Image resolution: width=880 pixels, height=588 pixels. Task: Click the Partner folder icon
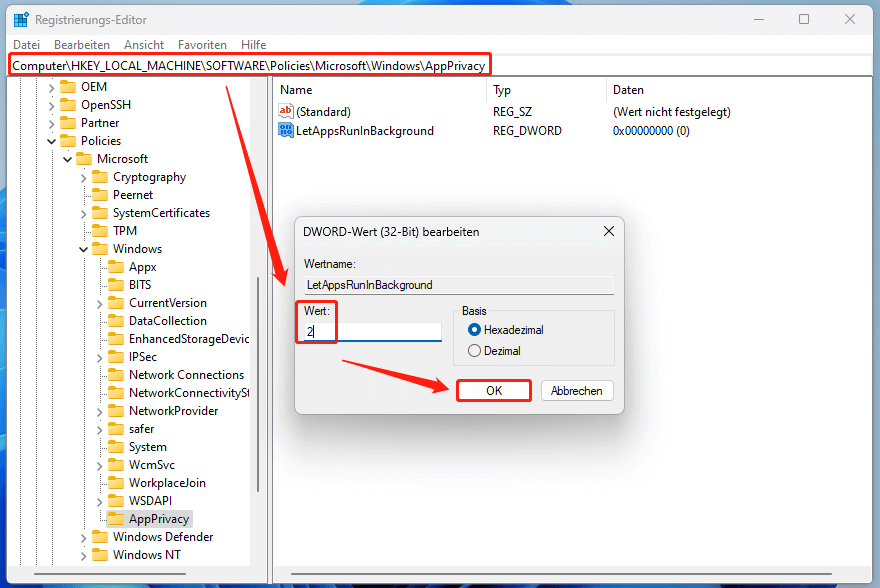click(68, 123)
